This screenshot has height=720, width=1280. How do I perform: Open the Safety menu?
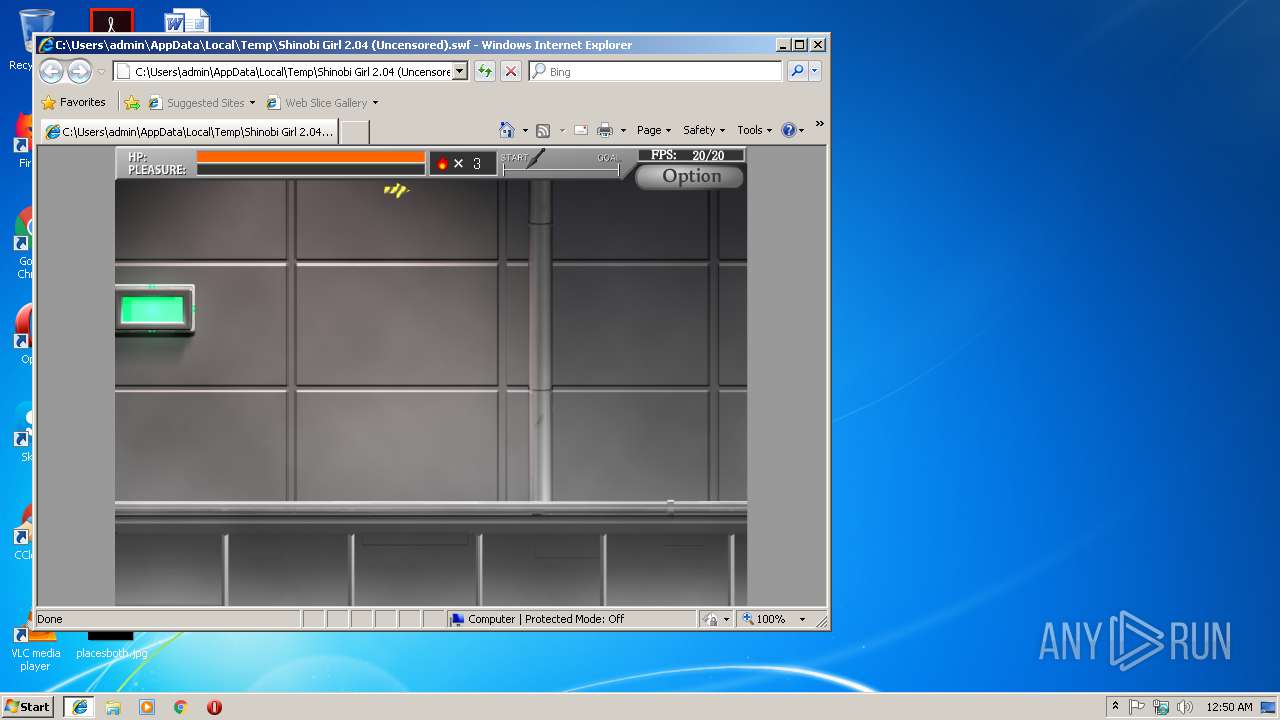click(x=704, y=130)
